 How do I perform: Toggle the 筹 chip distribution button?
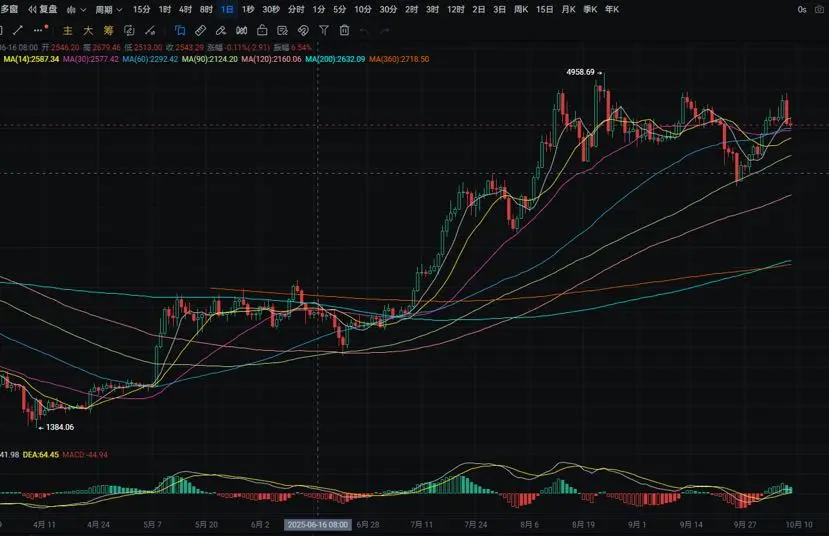pos(108,31)
